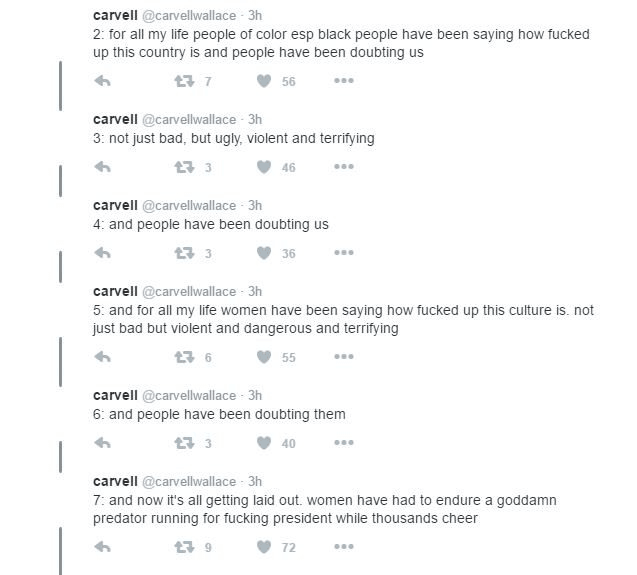Image resolution: width=637 pixels, height=575 pixels.
Task: Retweet the tweet with 6 retweets
Action: point(183,357)
